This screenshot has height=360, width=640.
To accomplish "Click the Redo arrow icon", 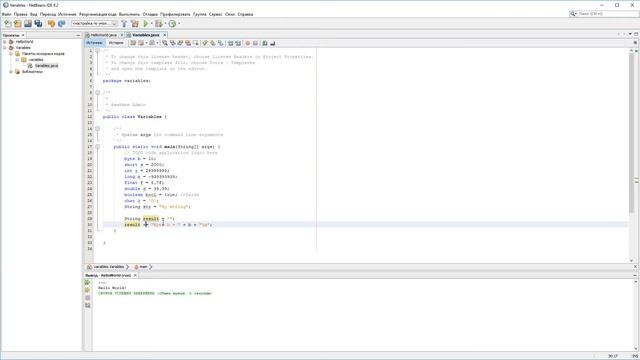I will (62, 24).
